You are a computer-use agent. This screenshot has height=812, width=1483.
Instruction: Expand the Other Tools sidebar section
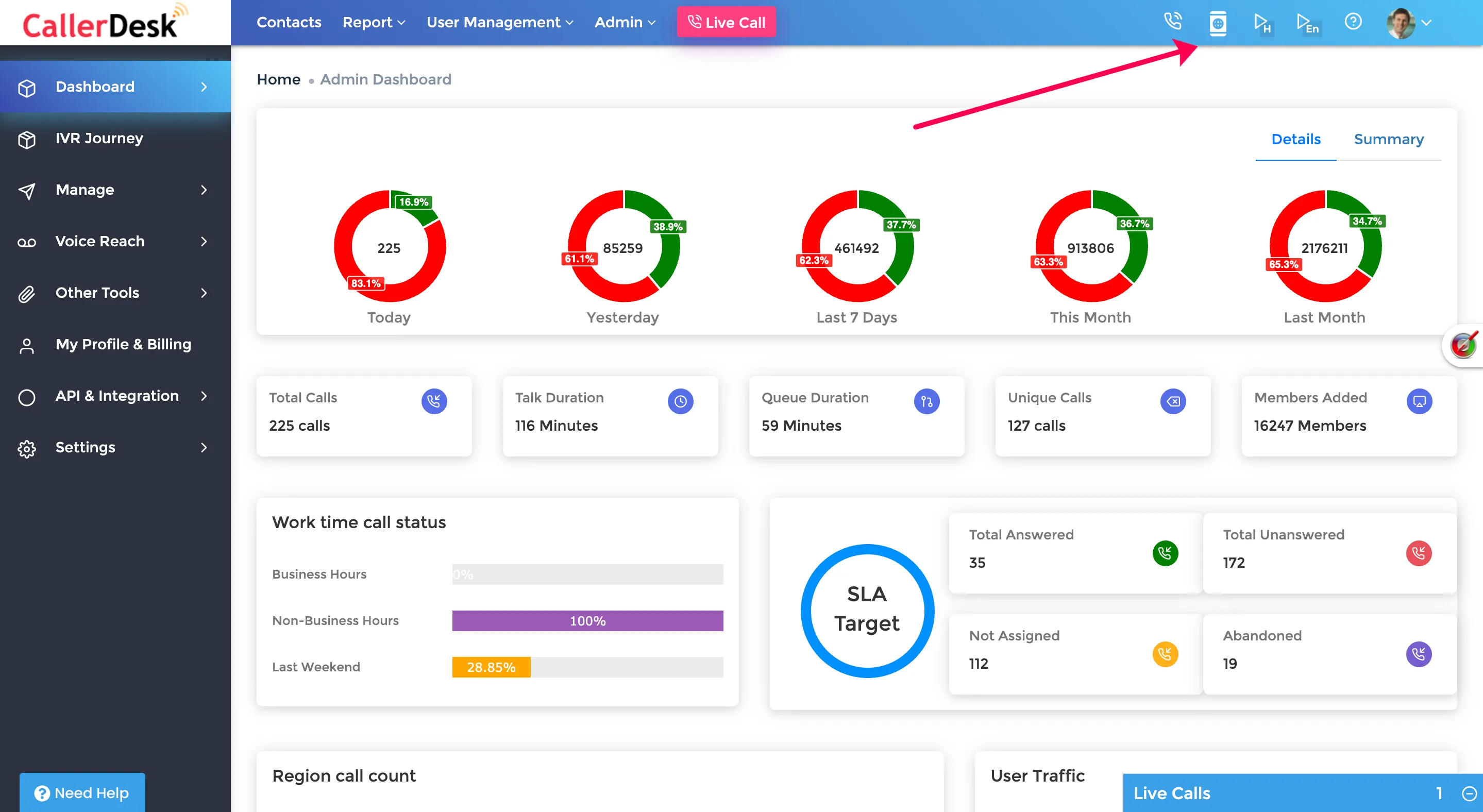coord(115,292)
